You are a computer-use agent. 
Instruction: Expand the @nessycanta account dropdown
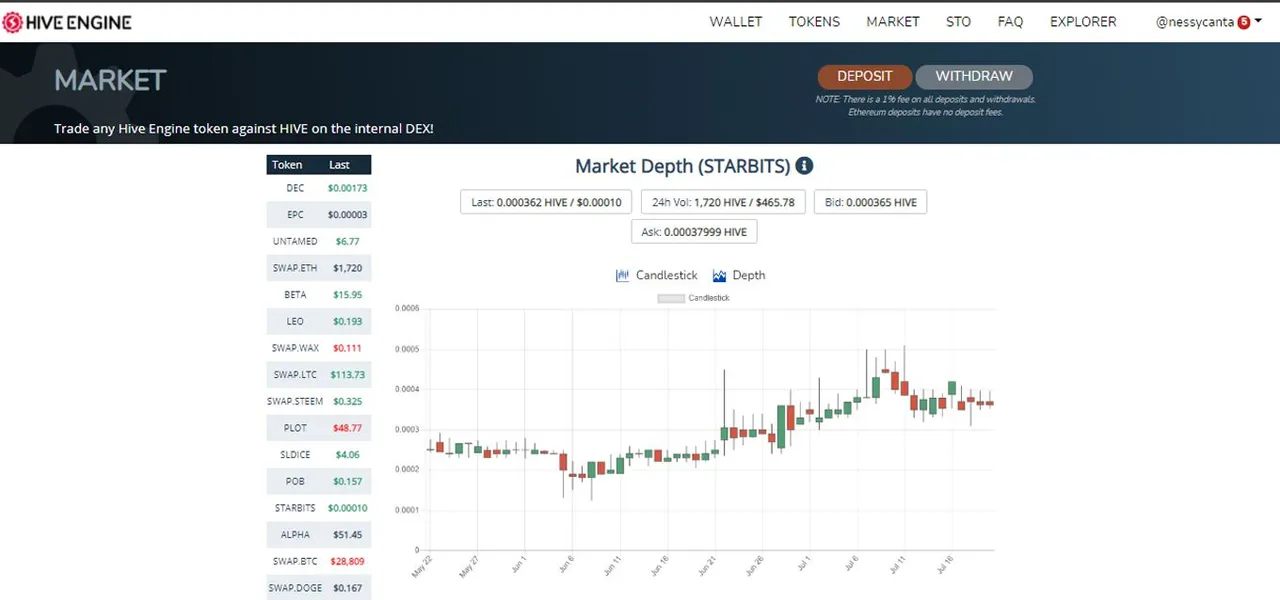tap(1208, 22)
